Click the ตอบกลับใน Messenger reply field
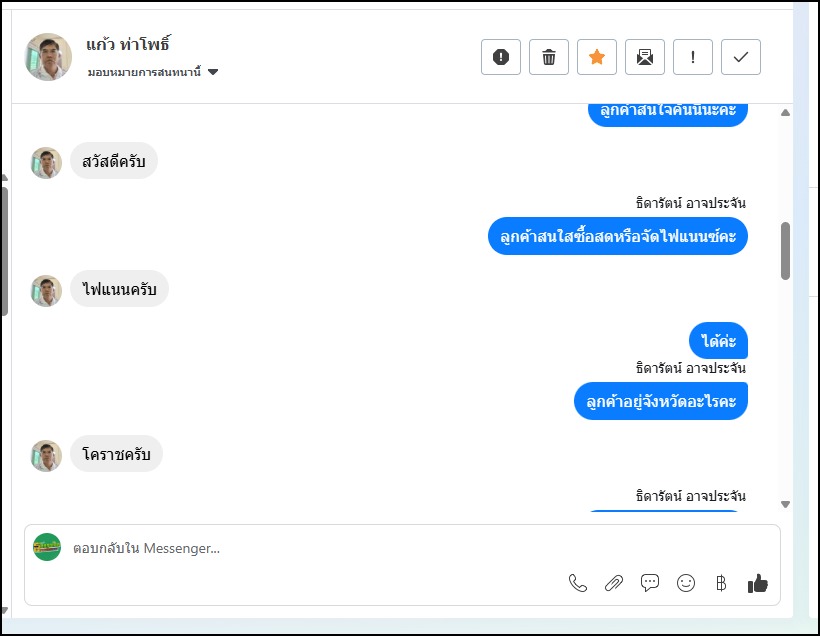The width and height of the screenshot is (820, 636). point(300,548)
